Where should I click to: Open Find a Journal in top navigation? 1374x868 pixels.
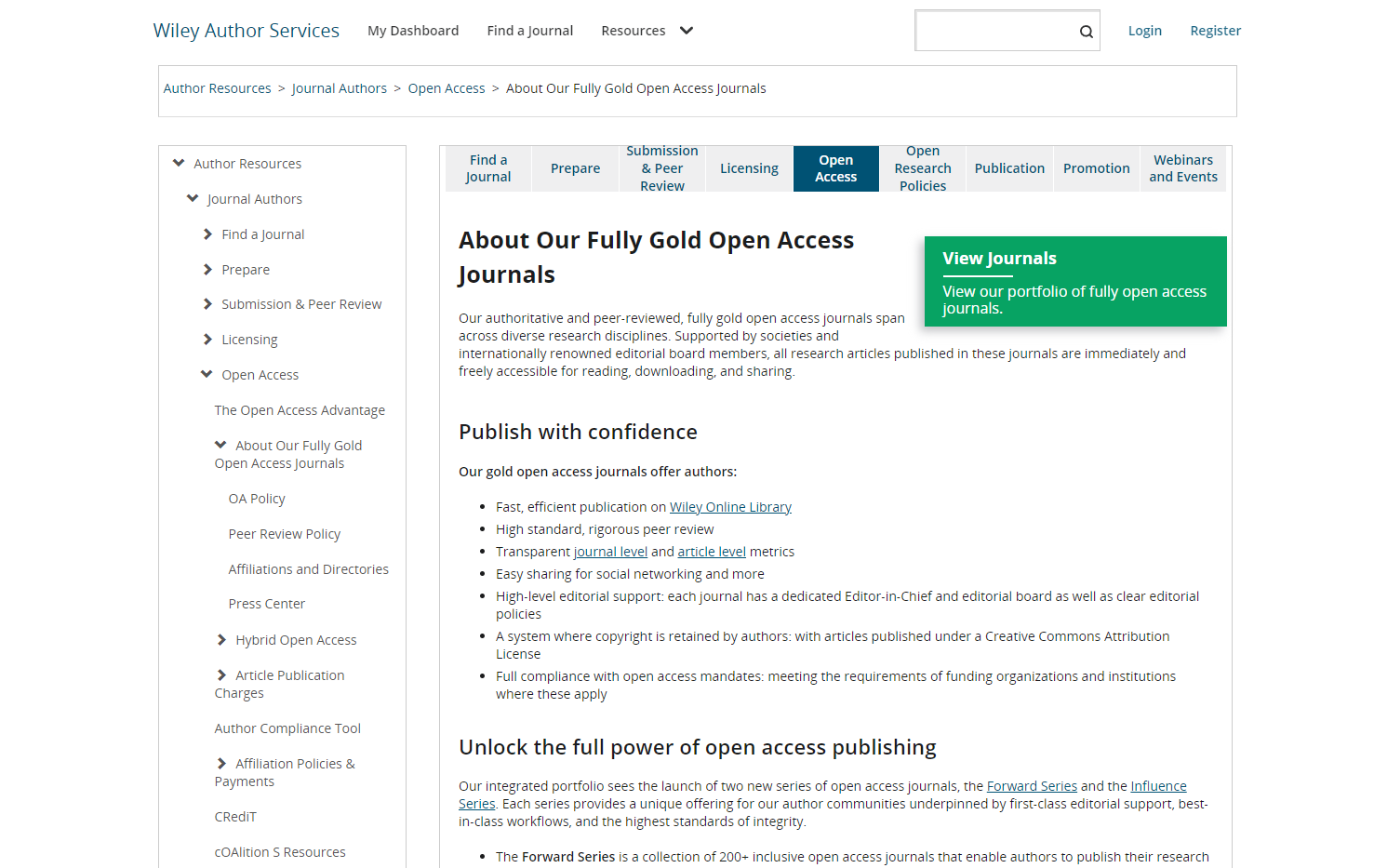click(530, 31)
